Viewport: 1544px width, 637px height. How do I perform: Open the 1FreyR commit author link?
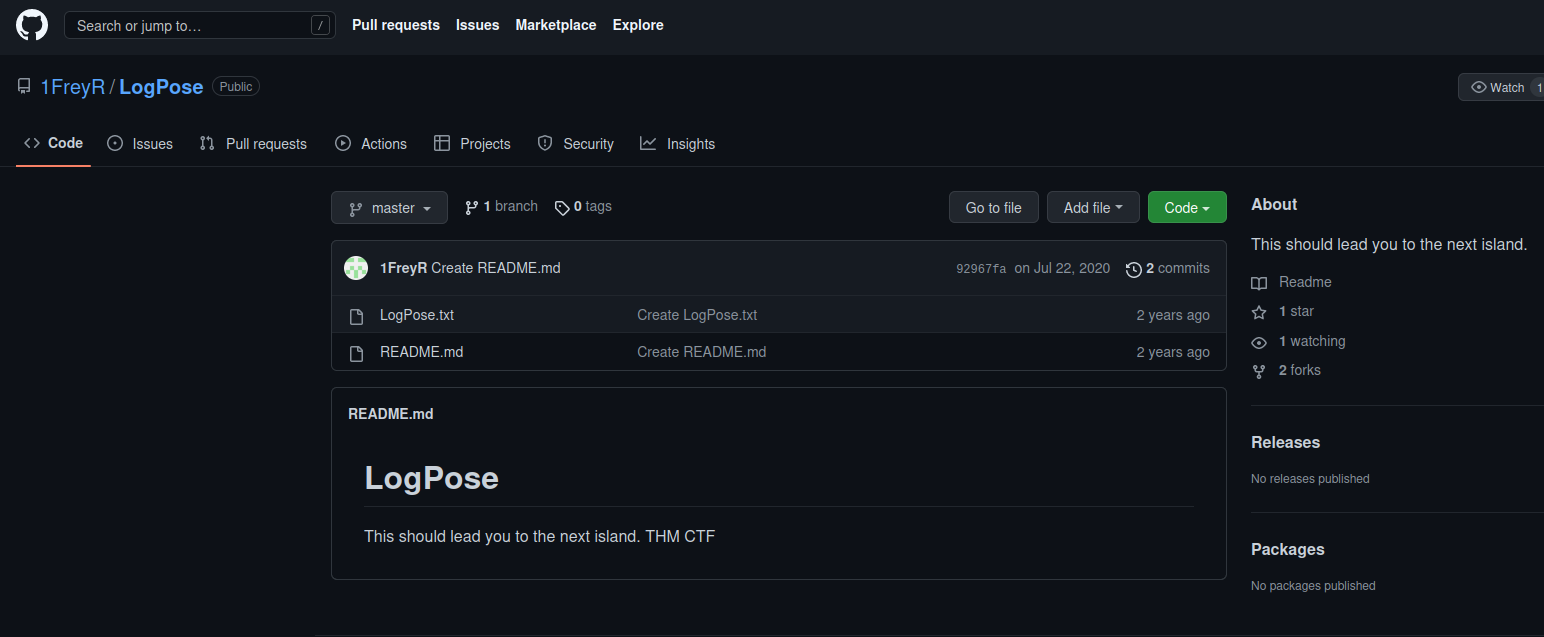(404, 268)
